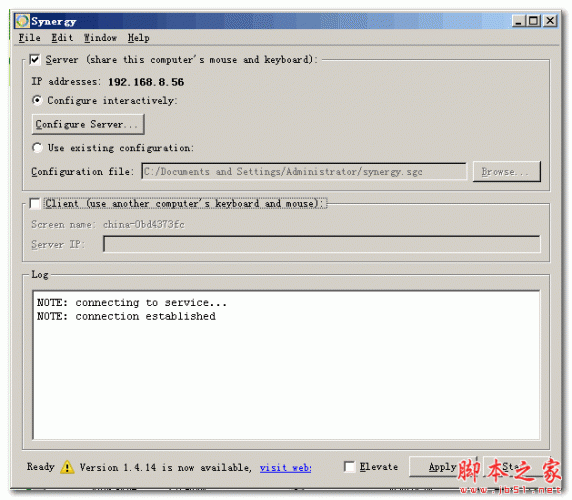Click the Ready status text
Image resolution: width=572 pixels, height=500 pixels.
pyautogui.click(x=40, y=467)
